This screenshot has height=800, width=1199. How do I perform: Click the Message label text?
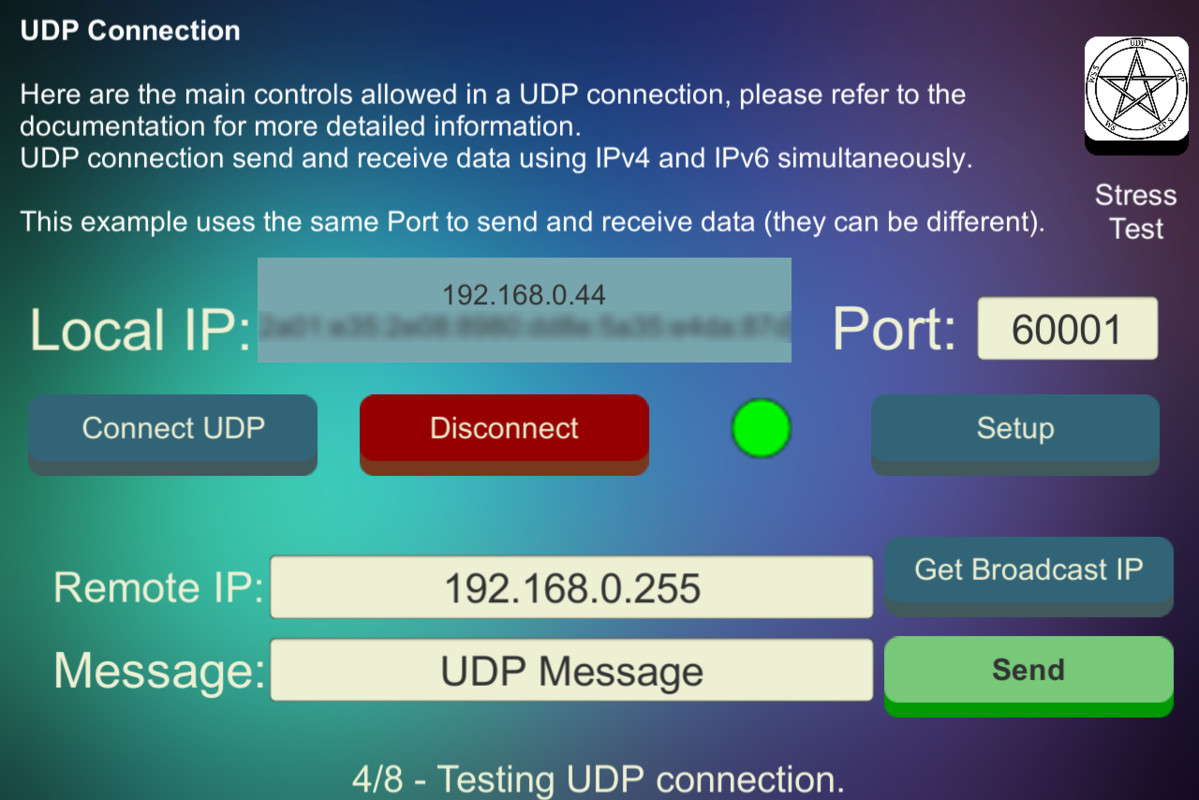(159, 671)
